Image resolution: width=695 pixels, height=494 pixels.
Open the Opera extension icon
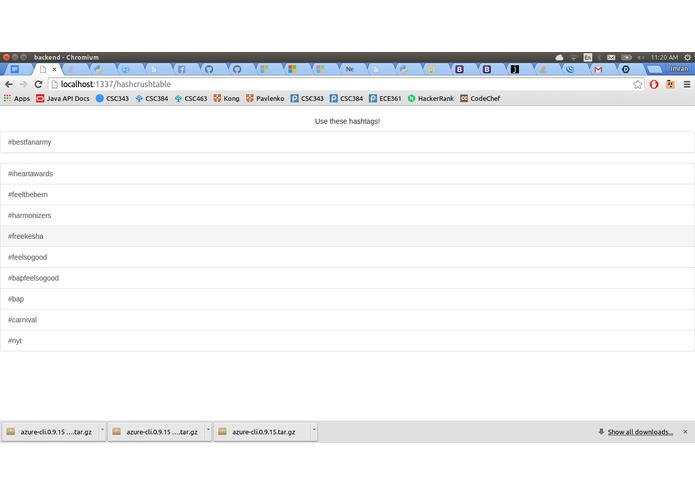(x=654, y=84)
